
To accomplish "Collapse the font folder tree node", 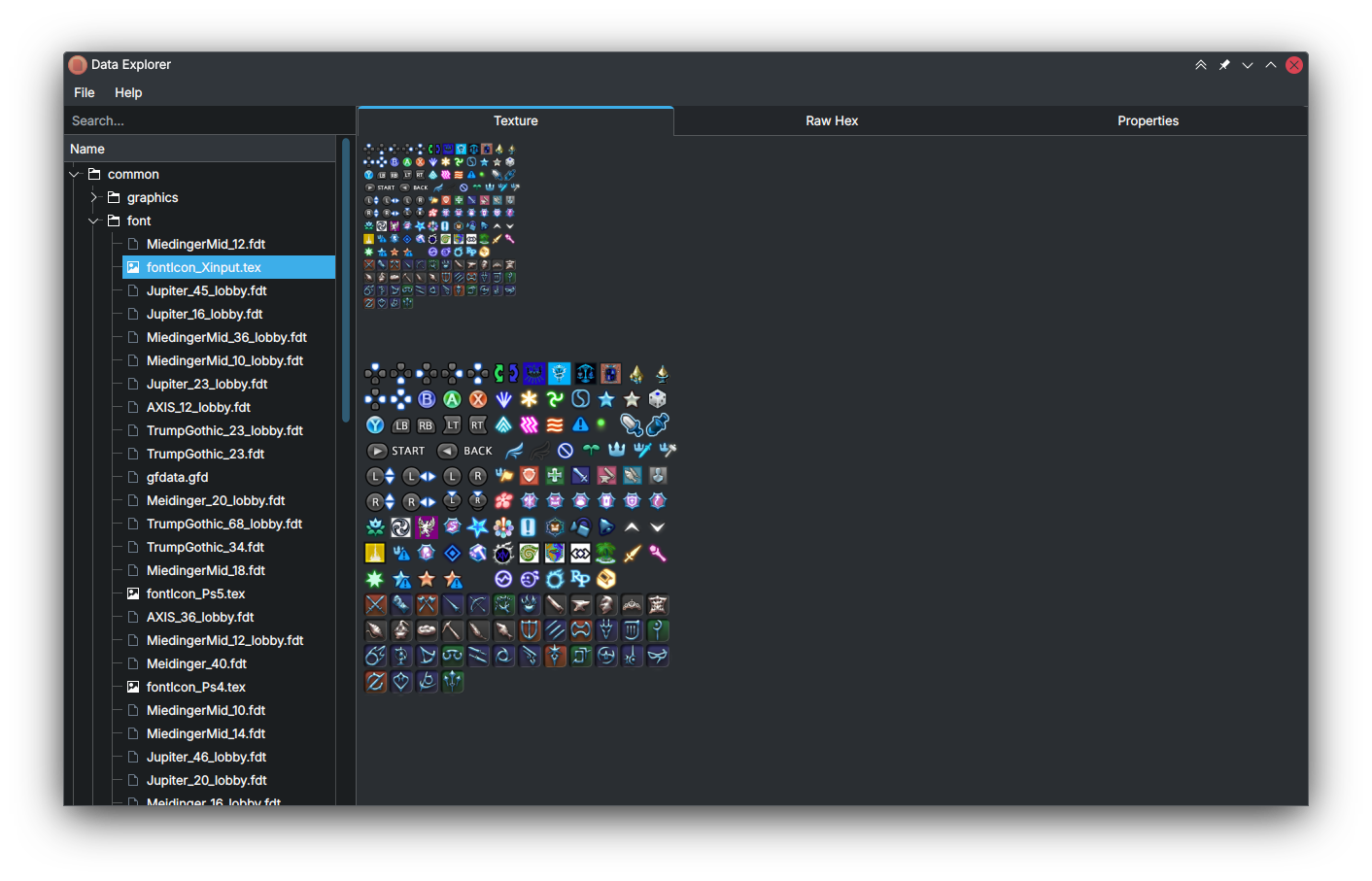I will 94,220.
